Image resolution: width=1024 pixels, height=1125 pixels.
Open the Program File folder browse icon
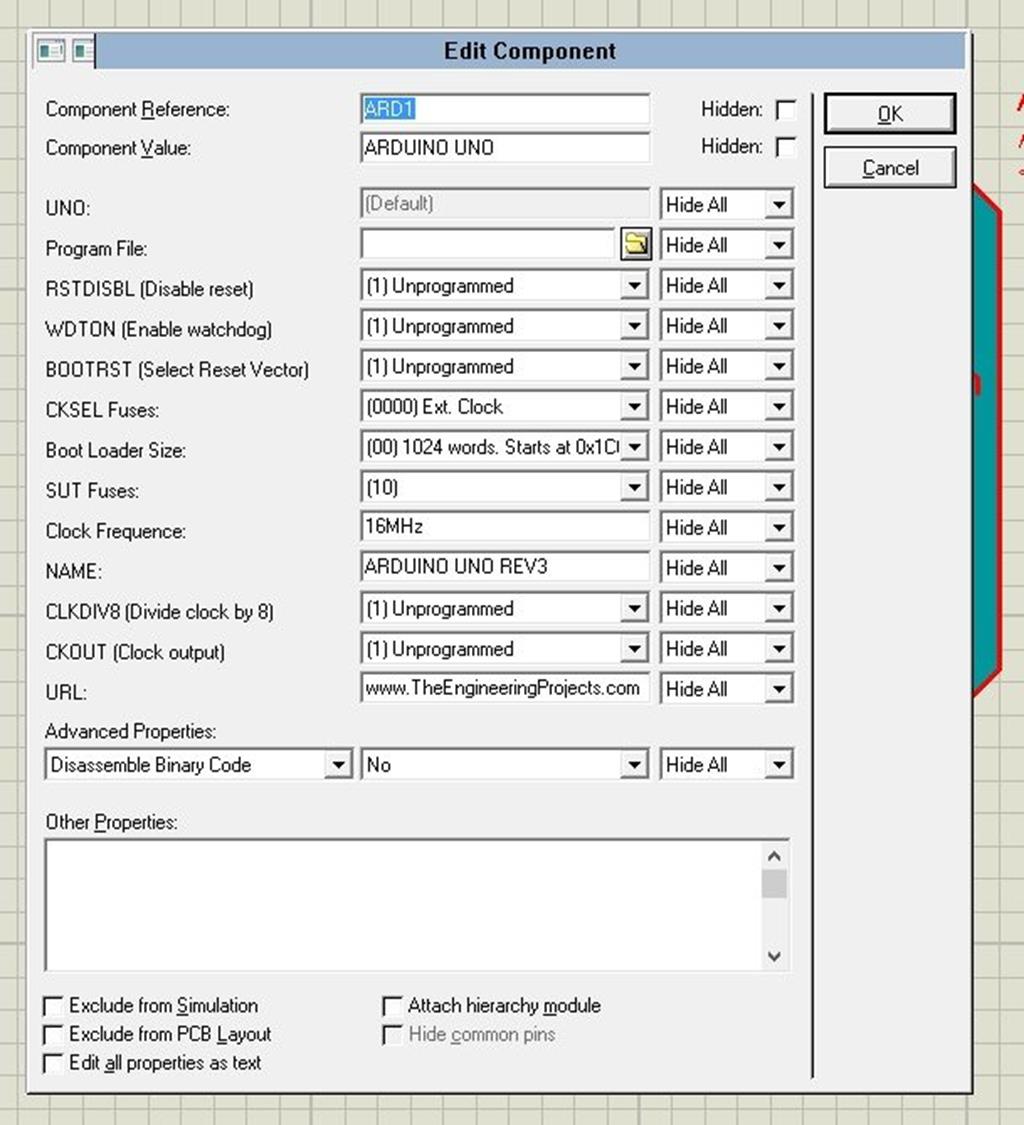coord(636,244)
